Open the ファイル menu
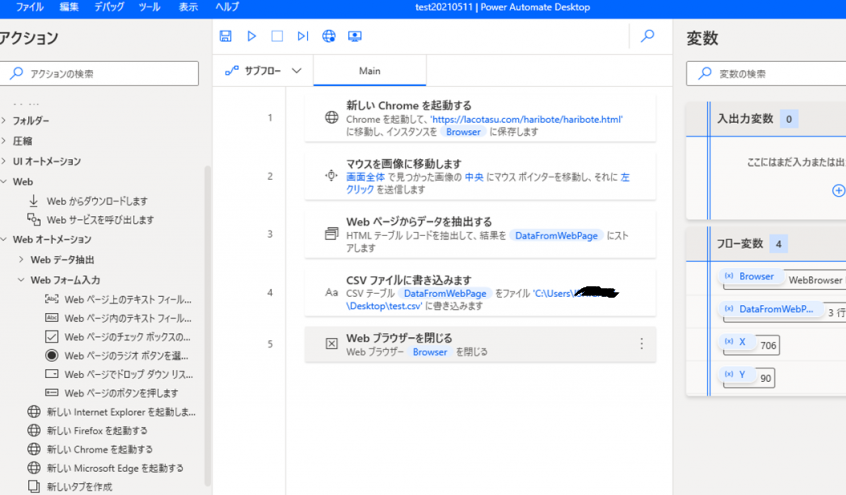The width and height of the screenshot is (846, 495). [x=29, y=7]
